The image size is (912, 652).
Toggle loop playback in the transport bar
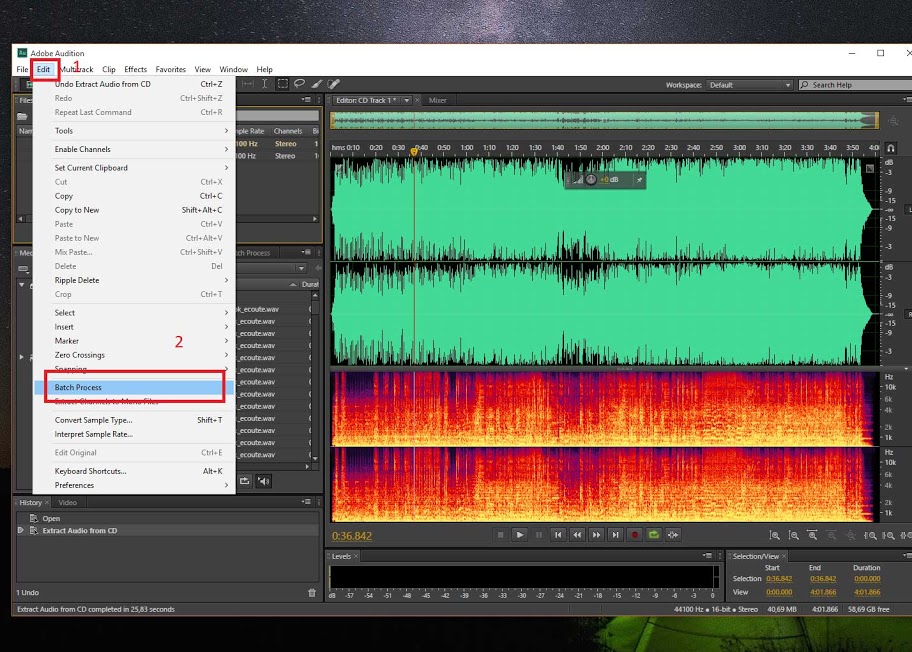coord(653,535)
